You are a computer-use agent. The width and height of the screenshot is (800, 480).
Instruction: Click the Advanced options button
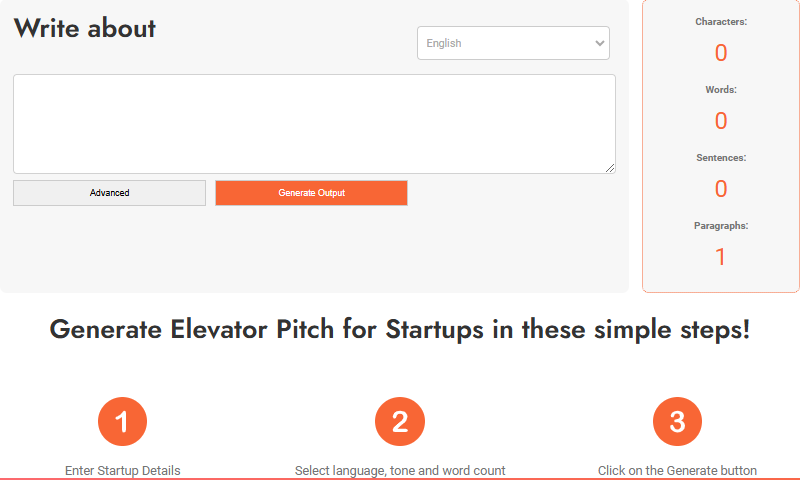tap(110, 193)
